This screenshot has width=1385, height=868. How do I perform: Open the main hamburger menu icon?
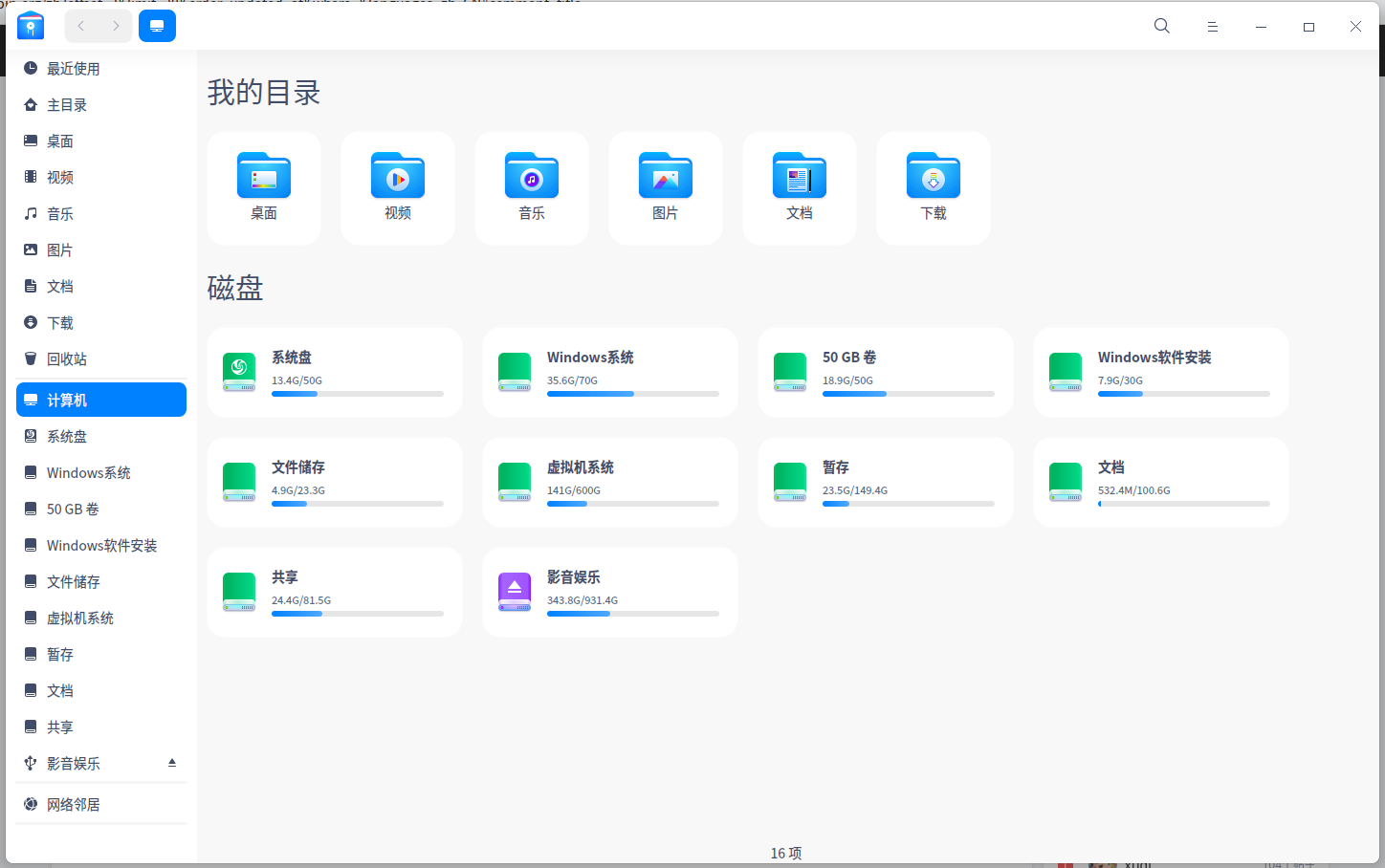tap(1212, 26)
